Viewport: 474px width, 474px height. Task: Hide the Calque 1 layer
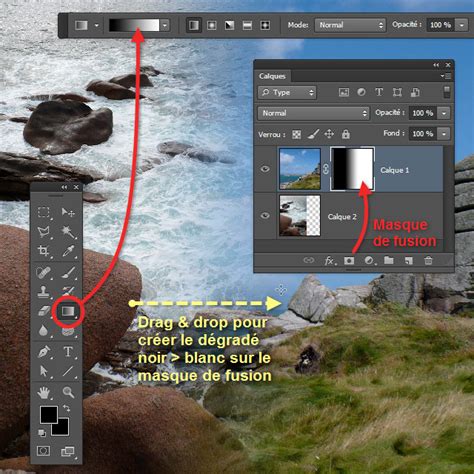tap(265, 169)
